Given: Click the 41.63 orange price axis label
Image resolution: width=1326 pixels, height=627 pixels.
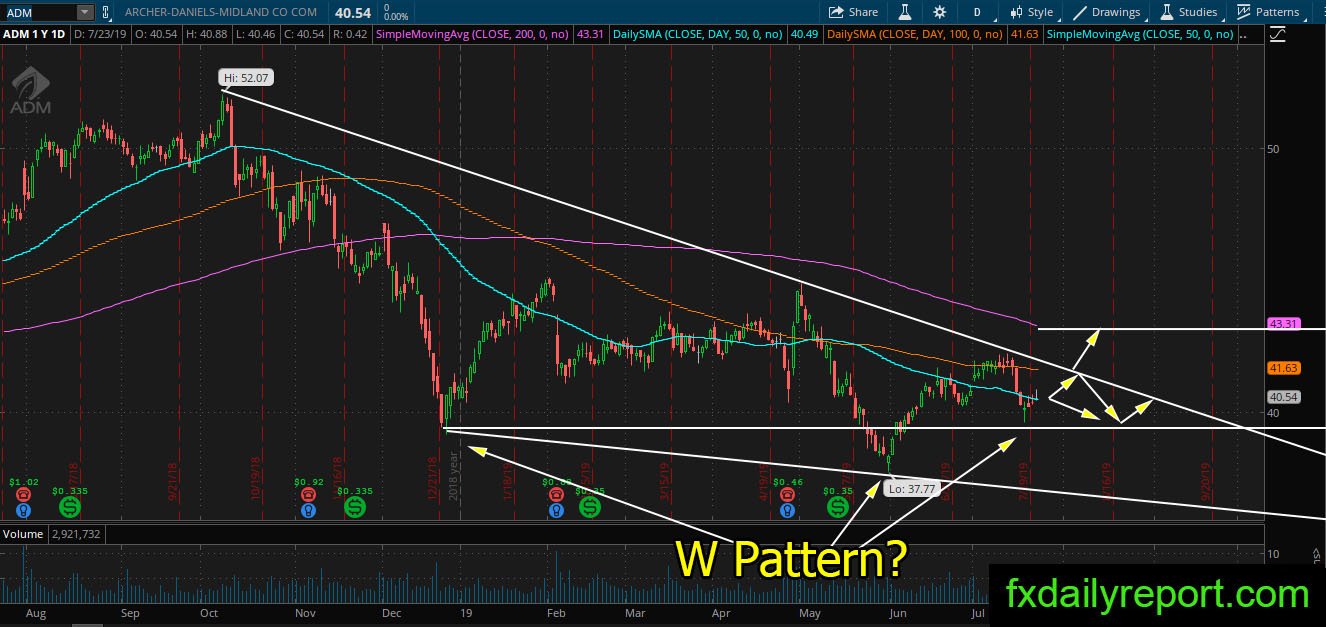Looking at the screenshot, I should (x=1282, y=368).
